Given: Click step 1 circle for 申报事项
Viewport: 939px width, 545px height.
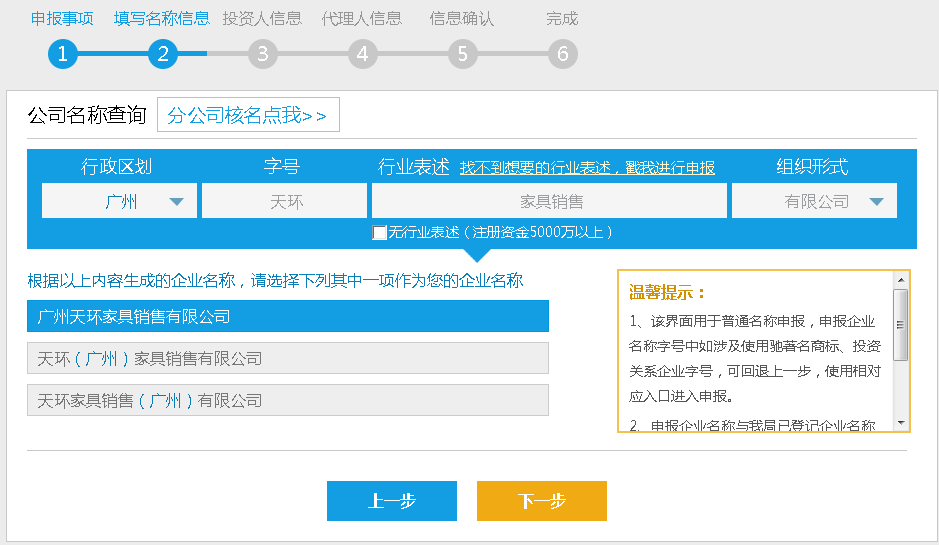Looking at the screenshot, I should pyautogui.click(x=62, y=54).
